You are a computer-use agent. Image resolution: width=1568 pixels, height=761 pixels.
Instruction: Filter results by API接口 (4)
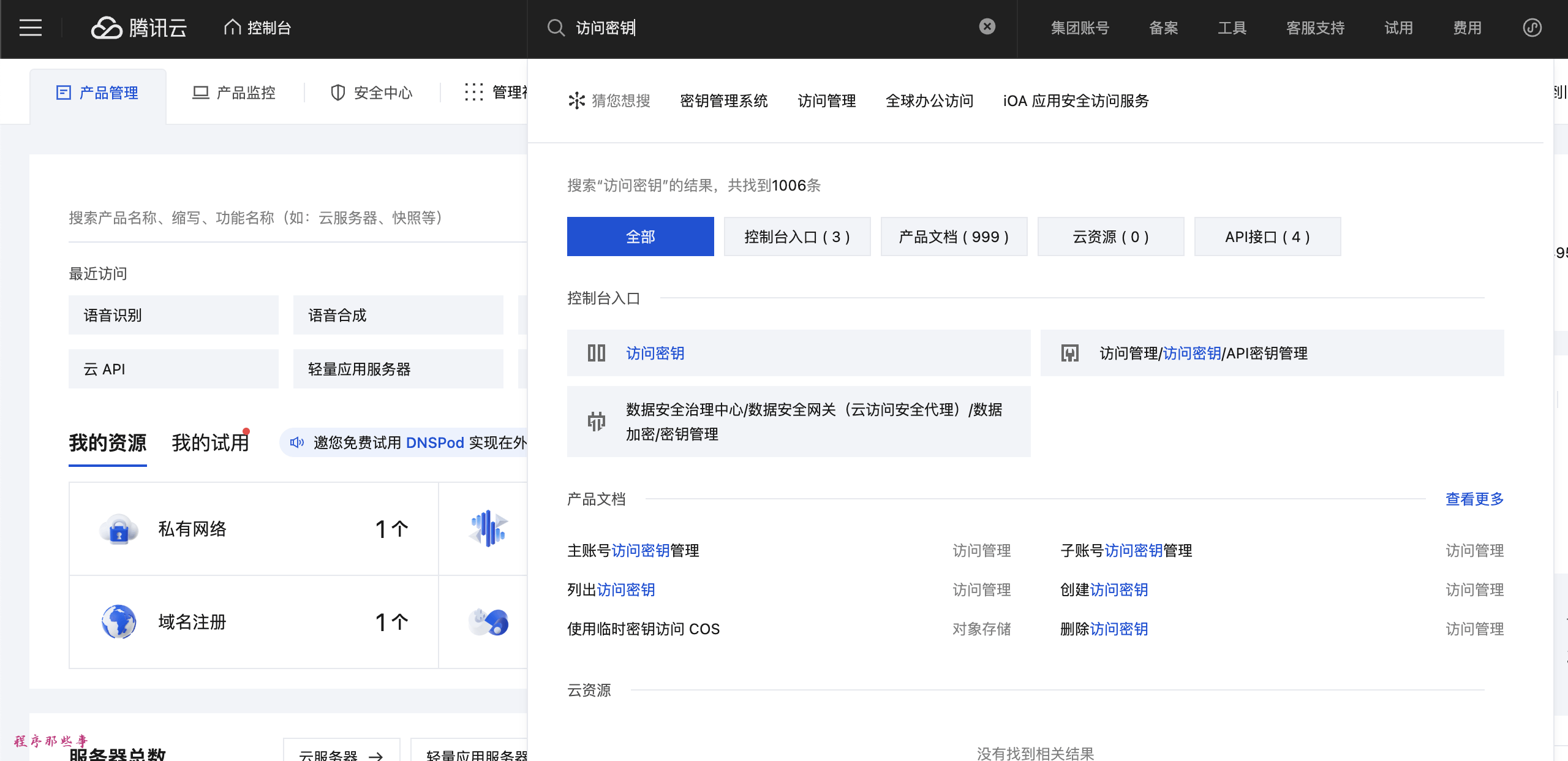pos(1267,237)
